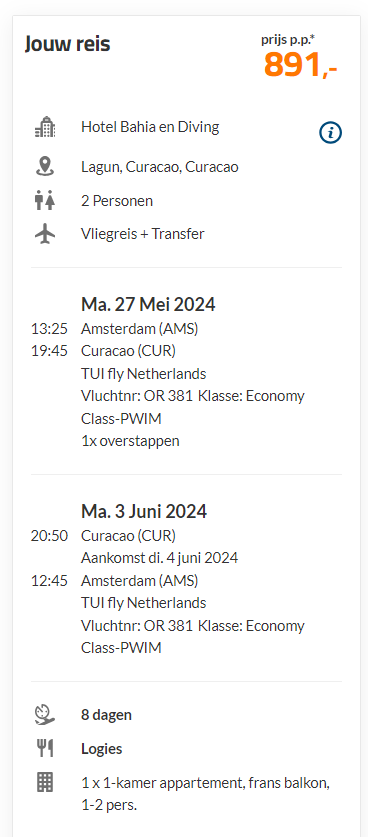The width and height of the screenshot is (368, 837).
Task: Click the Logies board type label
Action: pyautogui.click(x=101, y=748)
